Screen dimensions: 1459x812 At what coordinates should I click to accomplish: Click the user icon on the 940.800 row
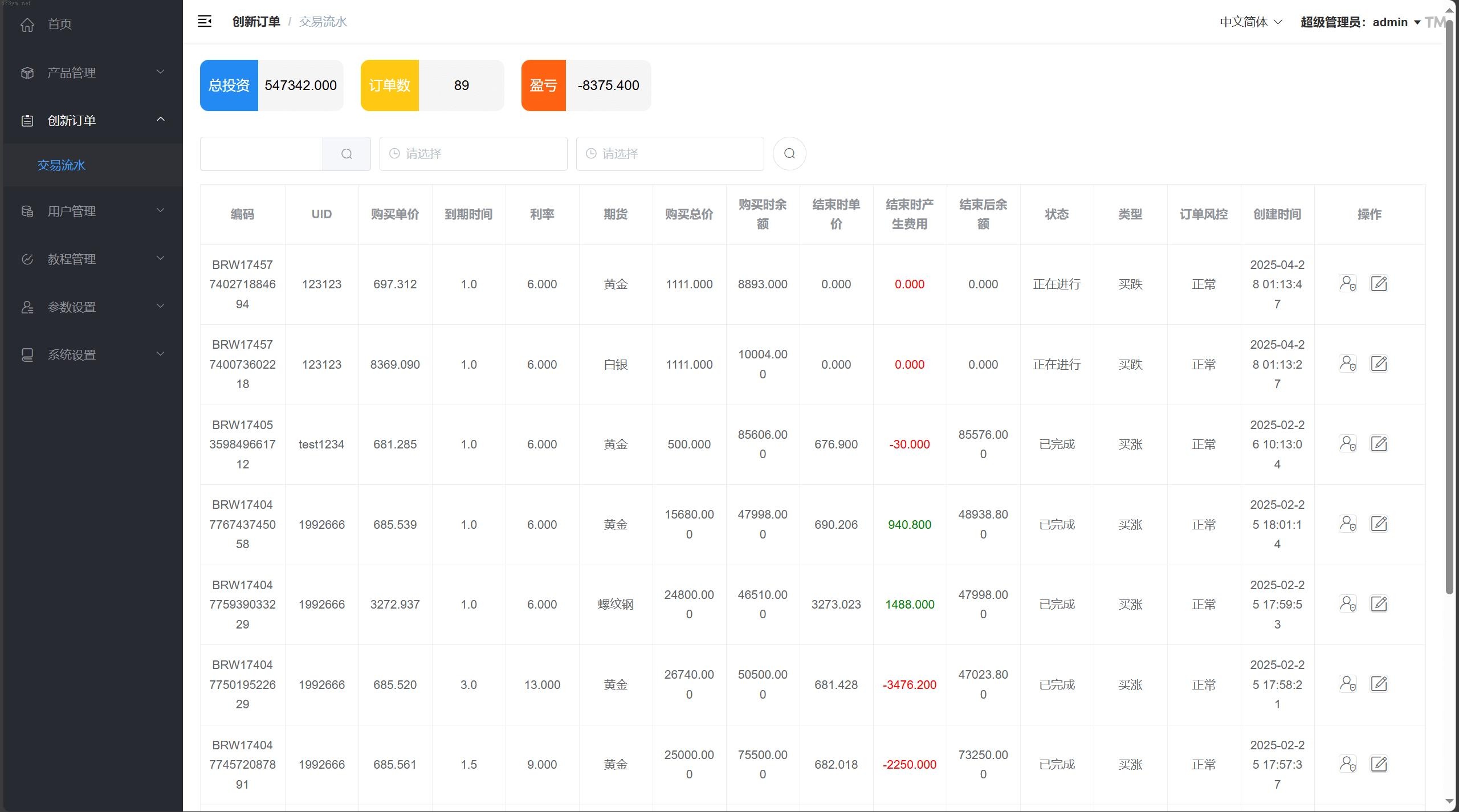1347,524
